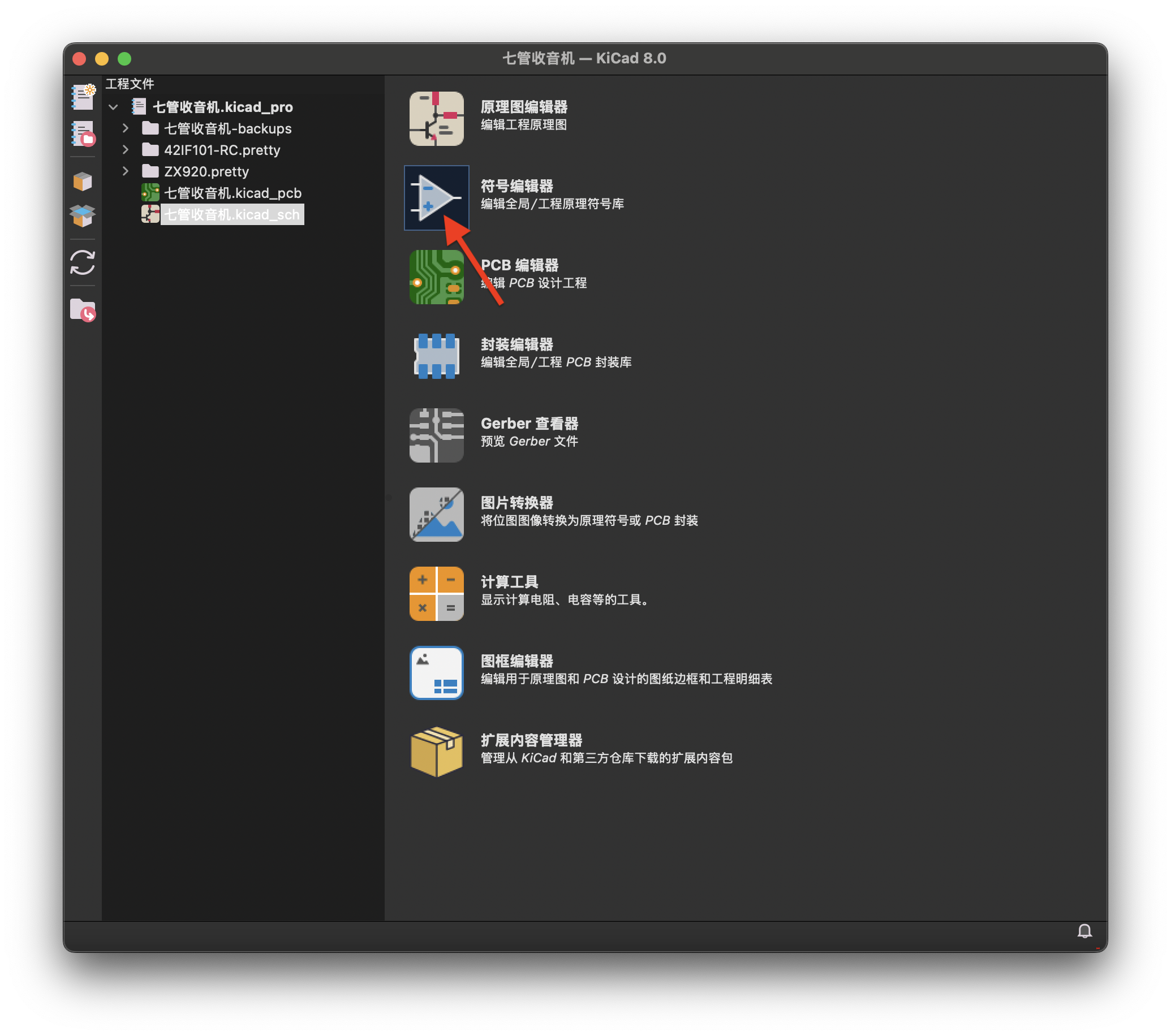Screen dimensions: 1171x1036
Task: Refresh the project tree with the sync icon
Action: coord(83,263)
